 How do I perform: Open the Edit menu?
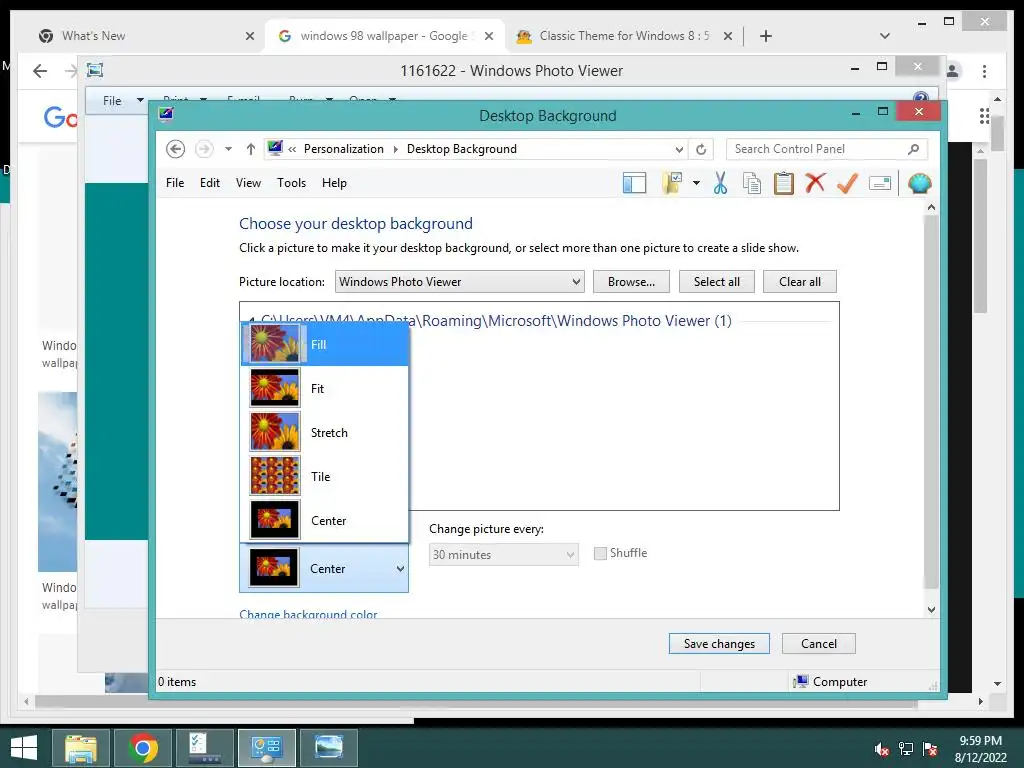point(210,183)
